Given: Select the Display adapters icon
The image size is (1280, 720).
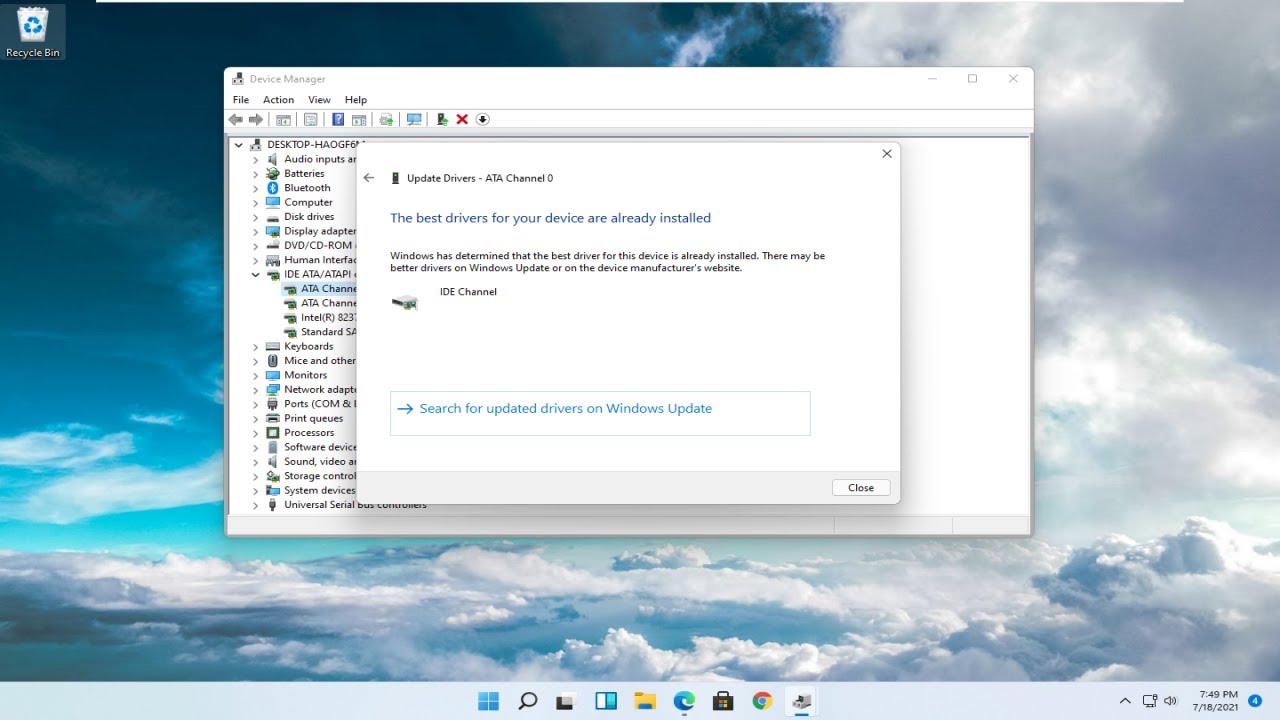Looking at the screenshot, I should click(x=272, y=231).
